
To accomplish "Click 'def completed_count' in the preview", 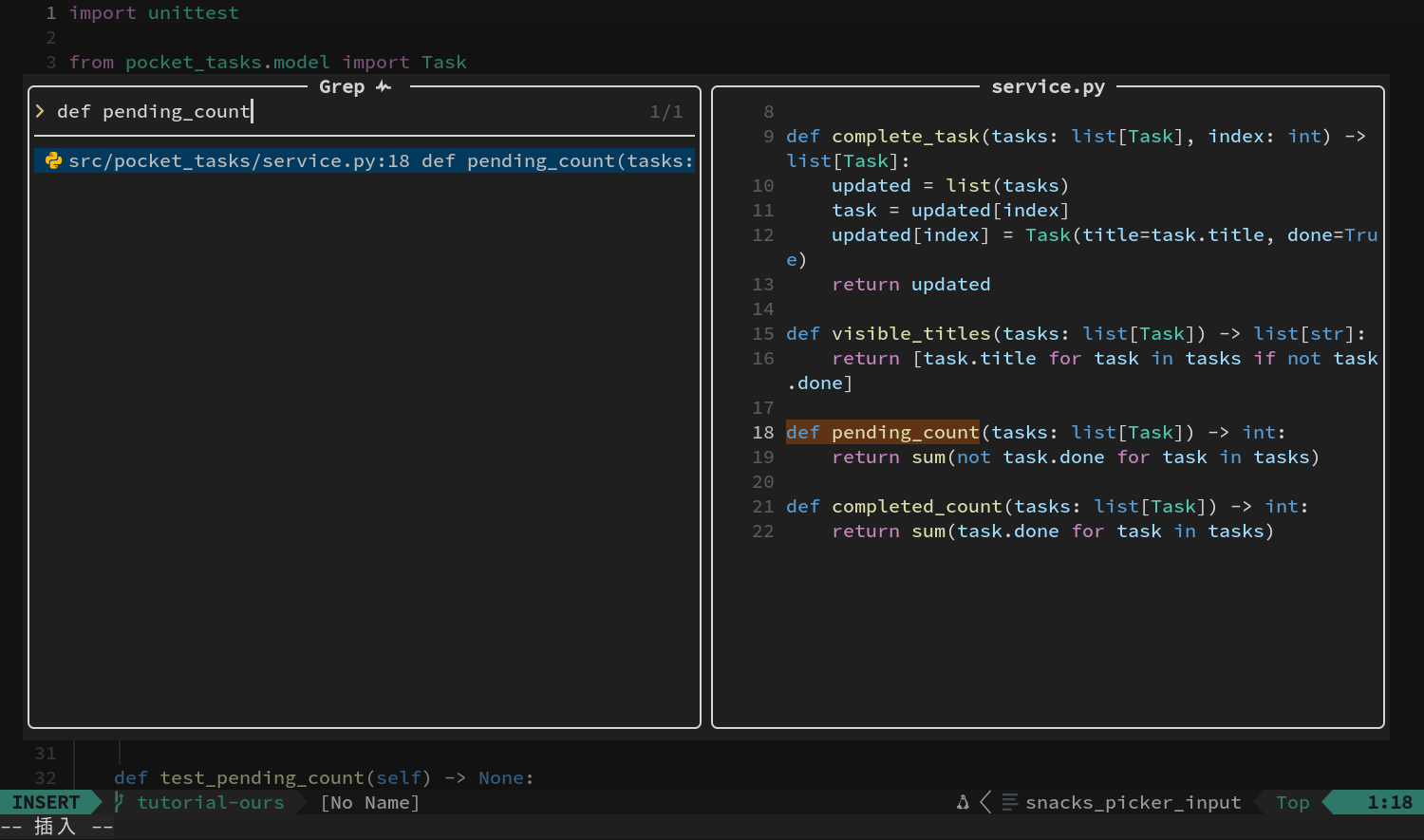I will click(894, 506).
